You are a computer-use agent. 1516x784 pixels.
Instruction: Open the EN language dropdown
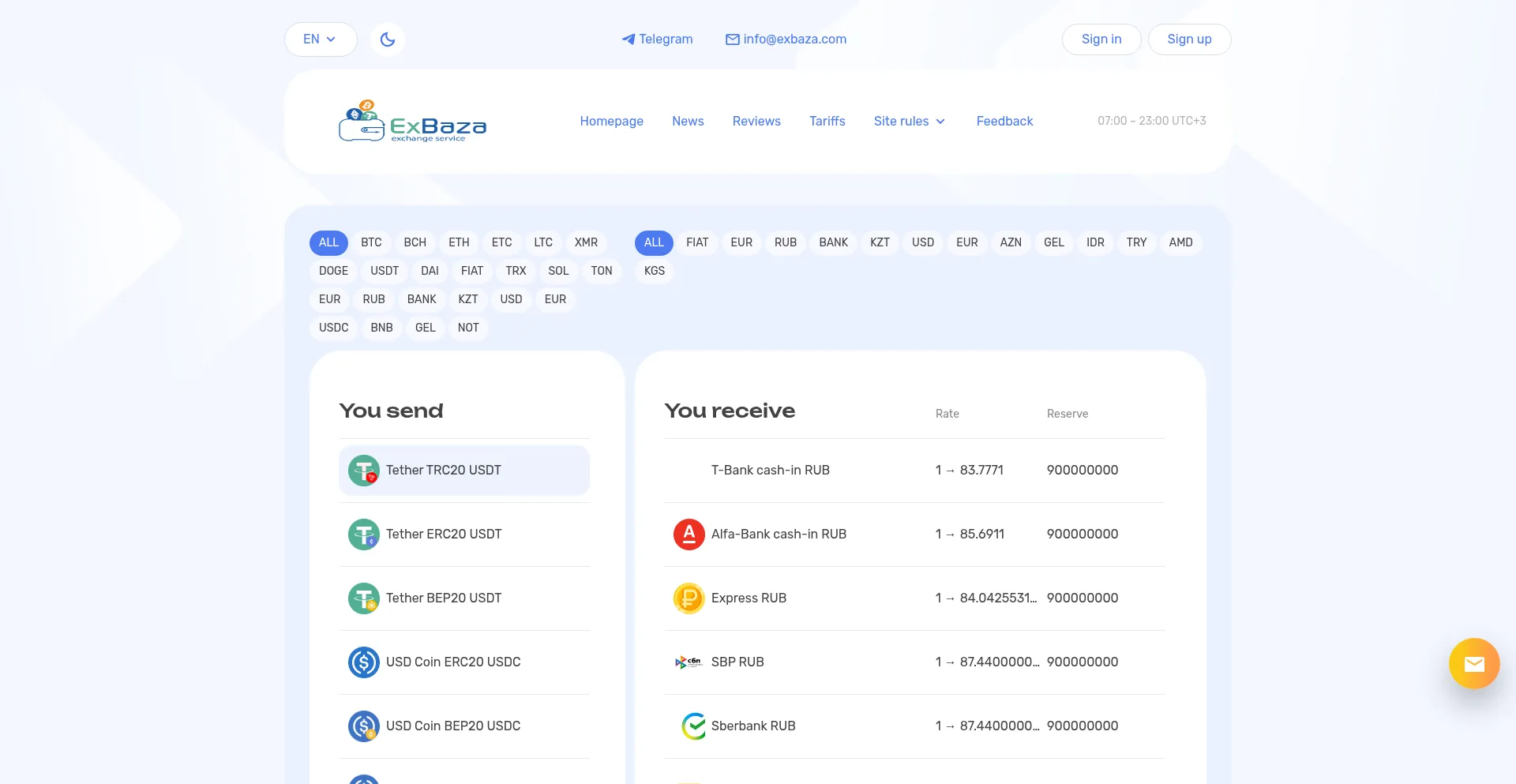pos(321,39)
